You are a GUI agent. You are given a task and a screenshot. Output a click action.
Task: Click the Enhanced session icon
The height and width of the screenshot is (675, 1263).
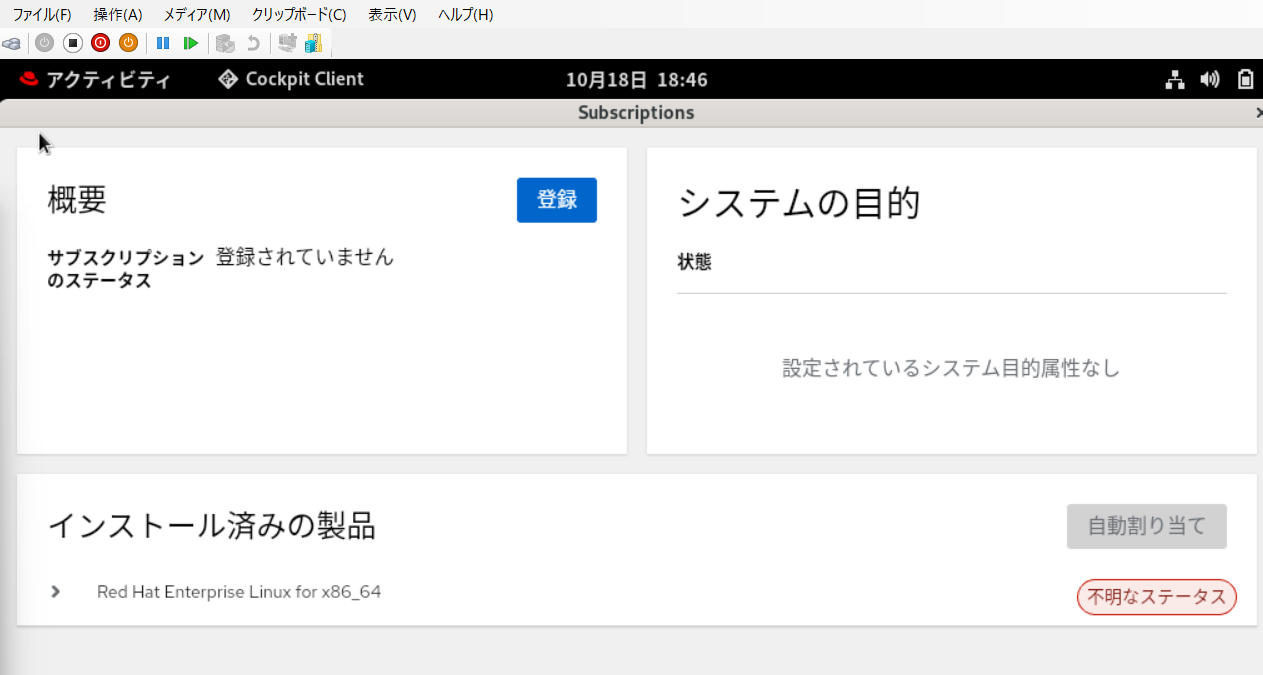[x=287, y=43]
